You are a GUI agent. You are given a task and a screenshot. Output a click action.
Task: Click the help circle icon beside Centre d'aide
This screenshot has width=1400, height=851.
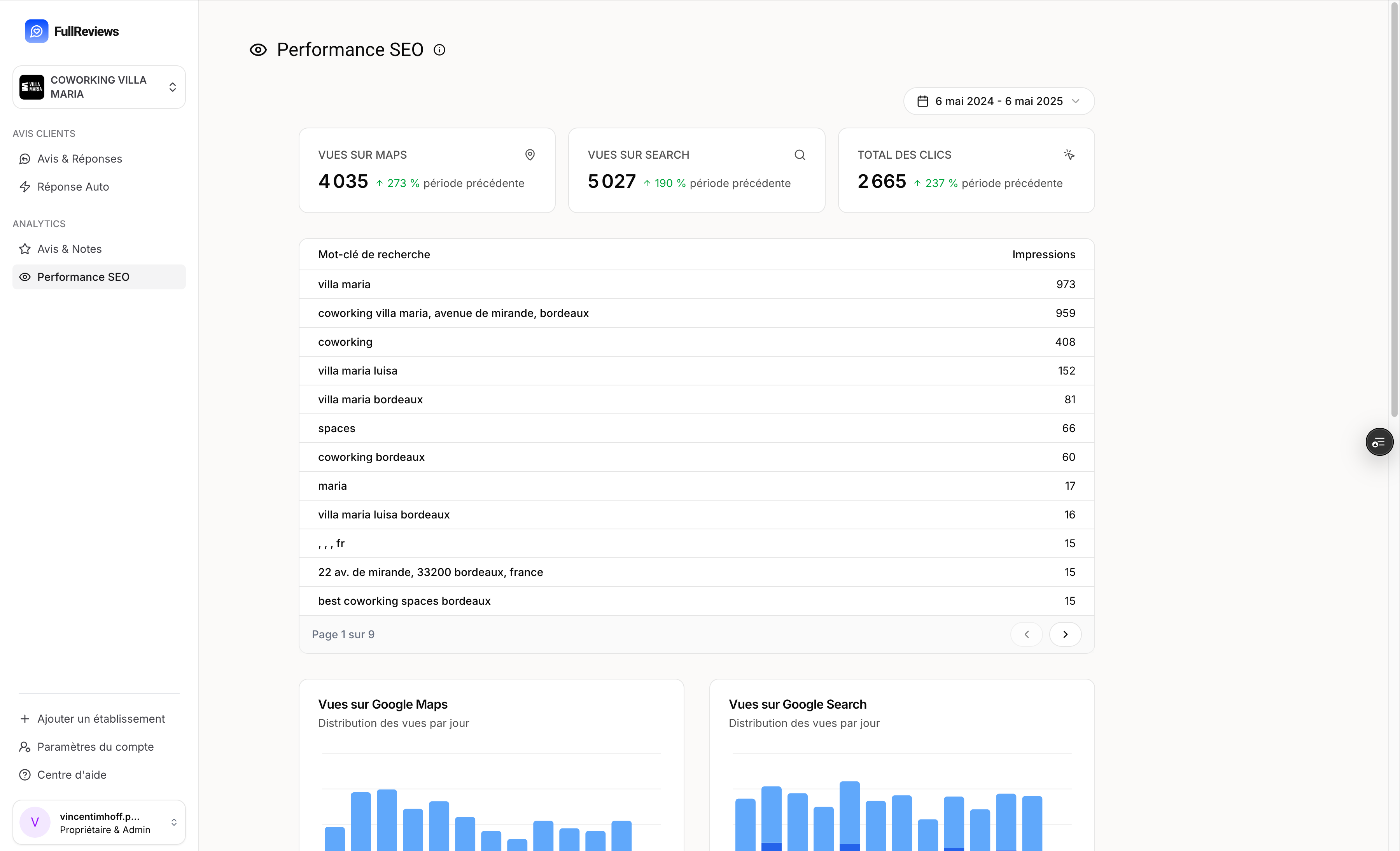[24, 775]
